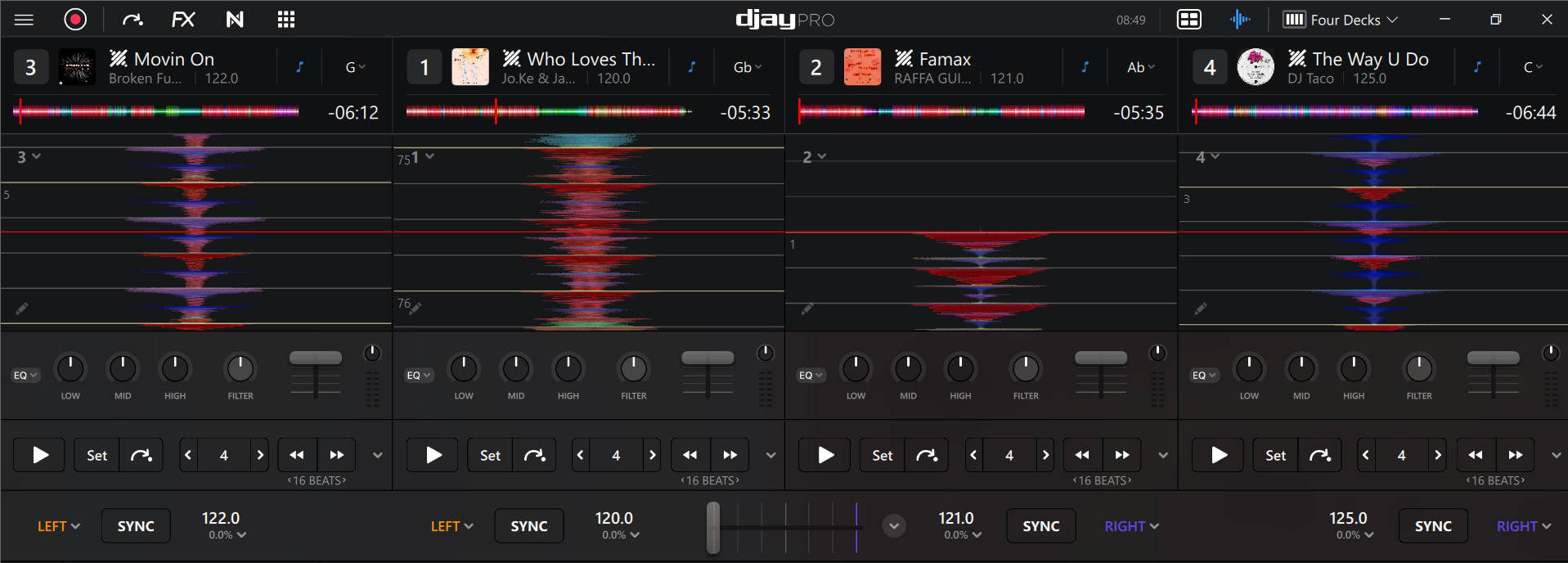Click jump-to-cue arrow on deck 4

[x=1320, y=455]
